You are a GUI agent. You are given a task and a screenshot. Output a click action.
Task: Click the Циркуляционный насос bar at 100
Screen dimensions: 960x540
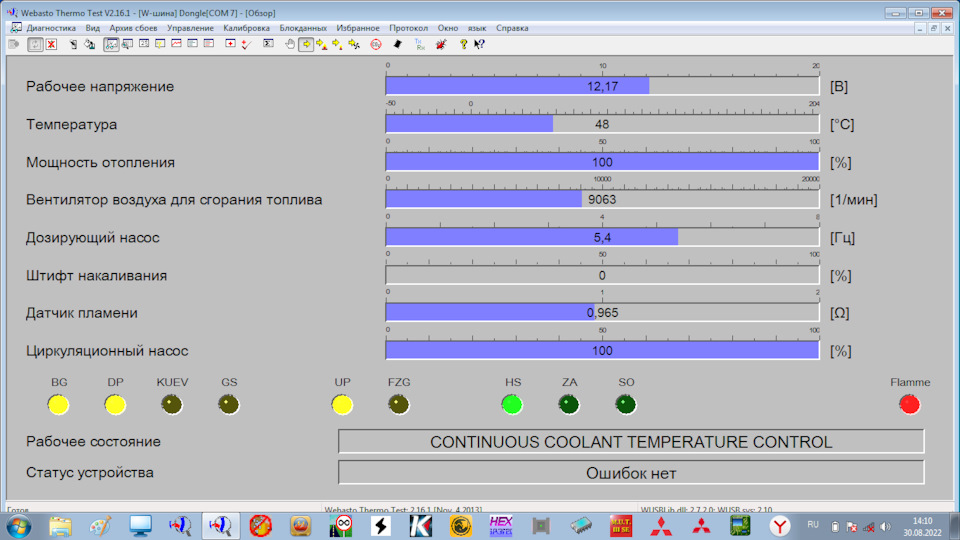pos(602,351)
